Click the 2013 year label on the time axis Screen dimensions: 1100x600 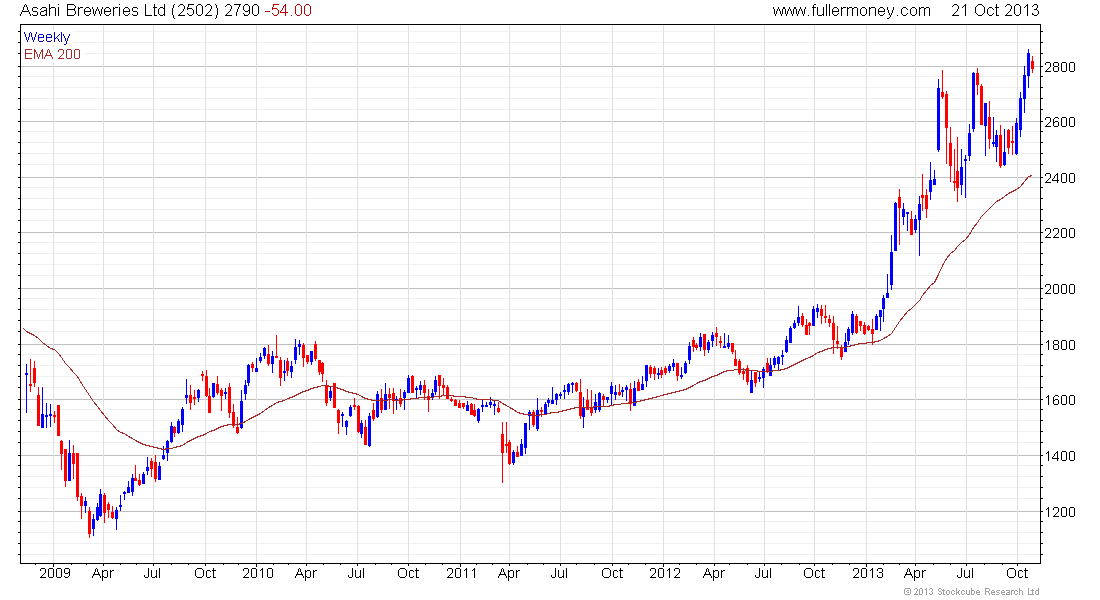(868, 573)
